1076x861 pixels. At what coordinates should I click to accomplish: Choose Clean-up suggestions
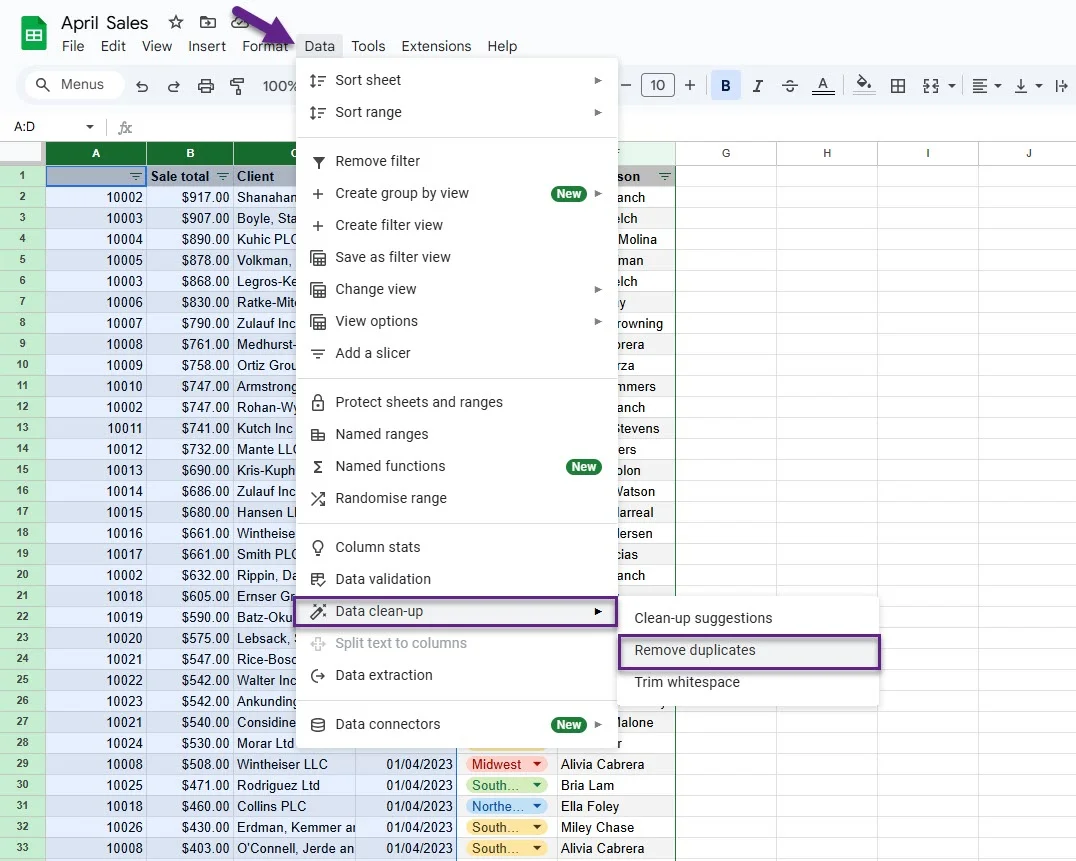(x=748, y=618)
